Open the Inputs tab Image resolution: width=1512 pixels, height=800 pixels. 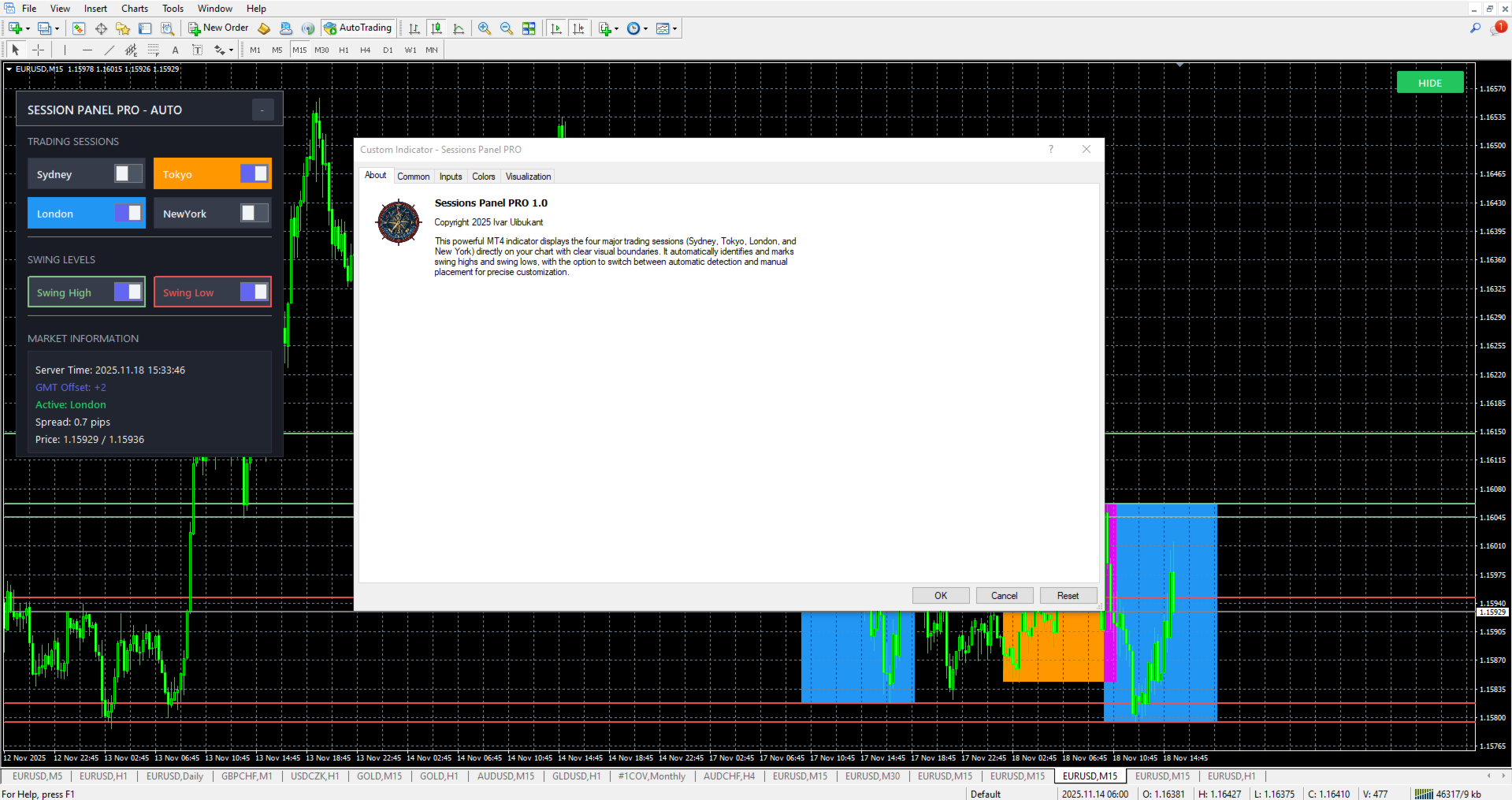click(451, 177)
